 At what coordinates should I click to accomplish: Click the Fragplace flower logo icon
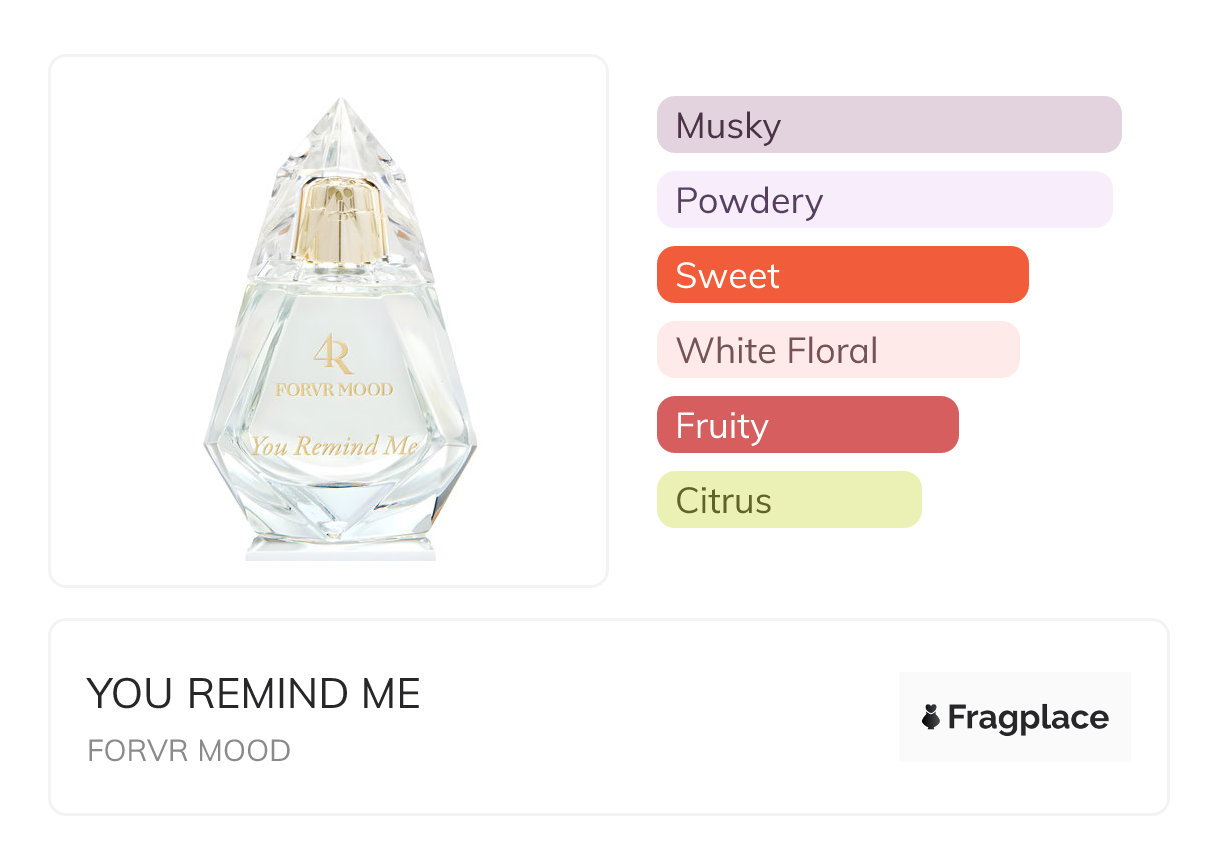coord(931,718)
